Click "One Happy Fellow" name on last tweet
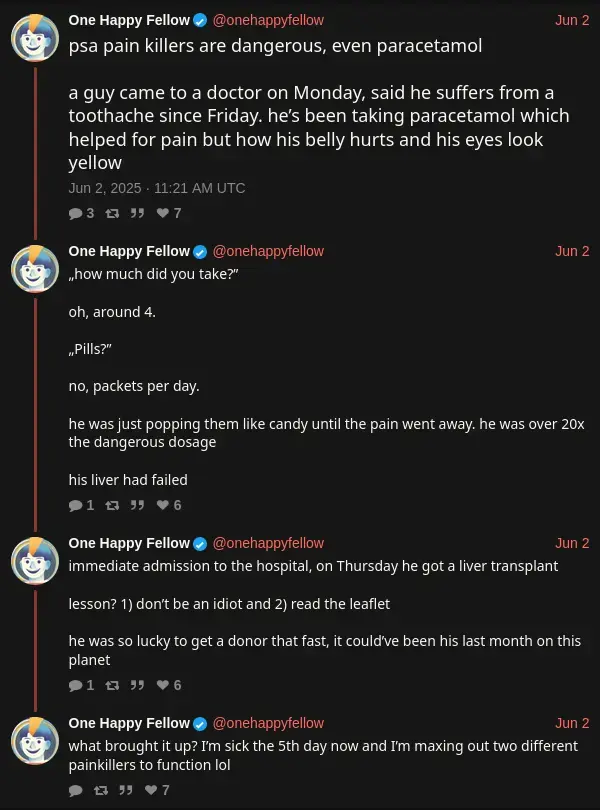The width and height of the screenshot is (600, 810). coord(129,722)
